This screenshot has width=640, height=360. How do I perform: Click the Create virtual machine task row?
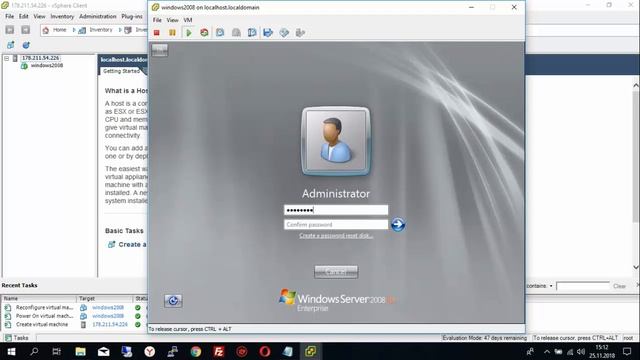(x=42, y=324)
